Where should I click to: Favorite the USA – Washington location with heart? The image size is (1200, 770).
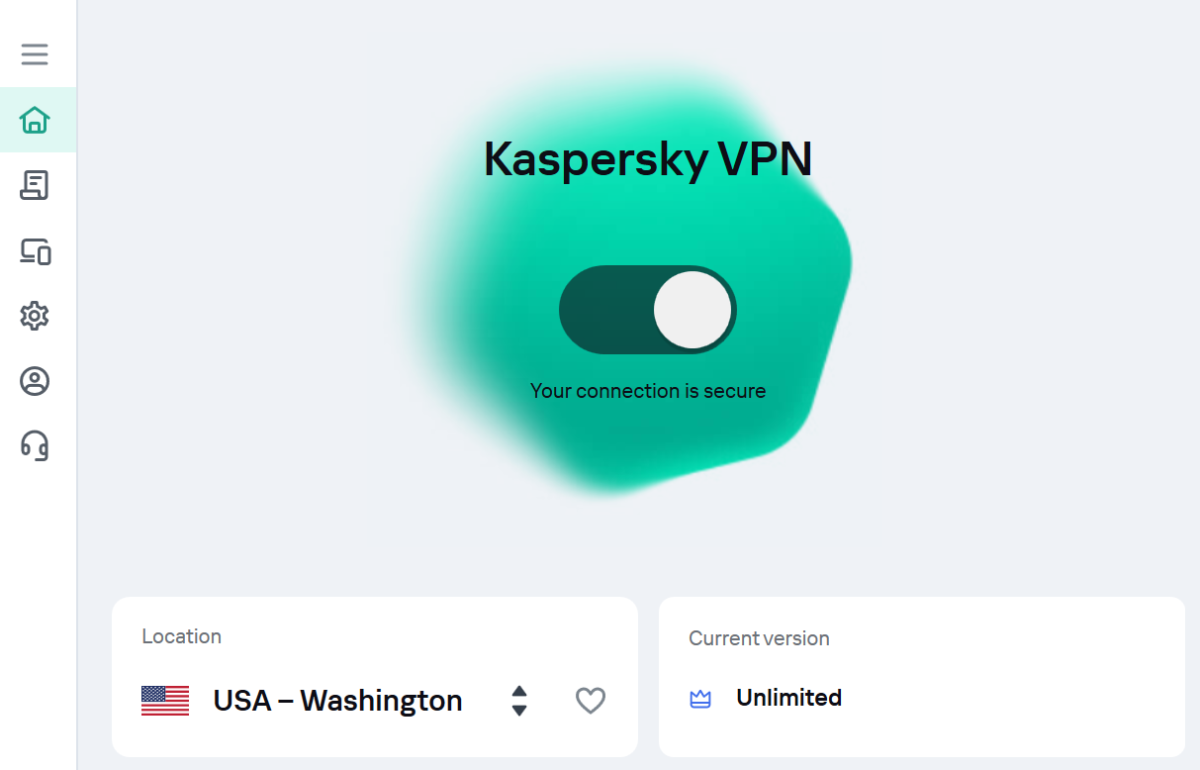(x=590, y=700)
